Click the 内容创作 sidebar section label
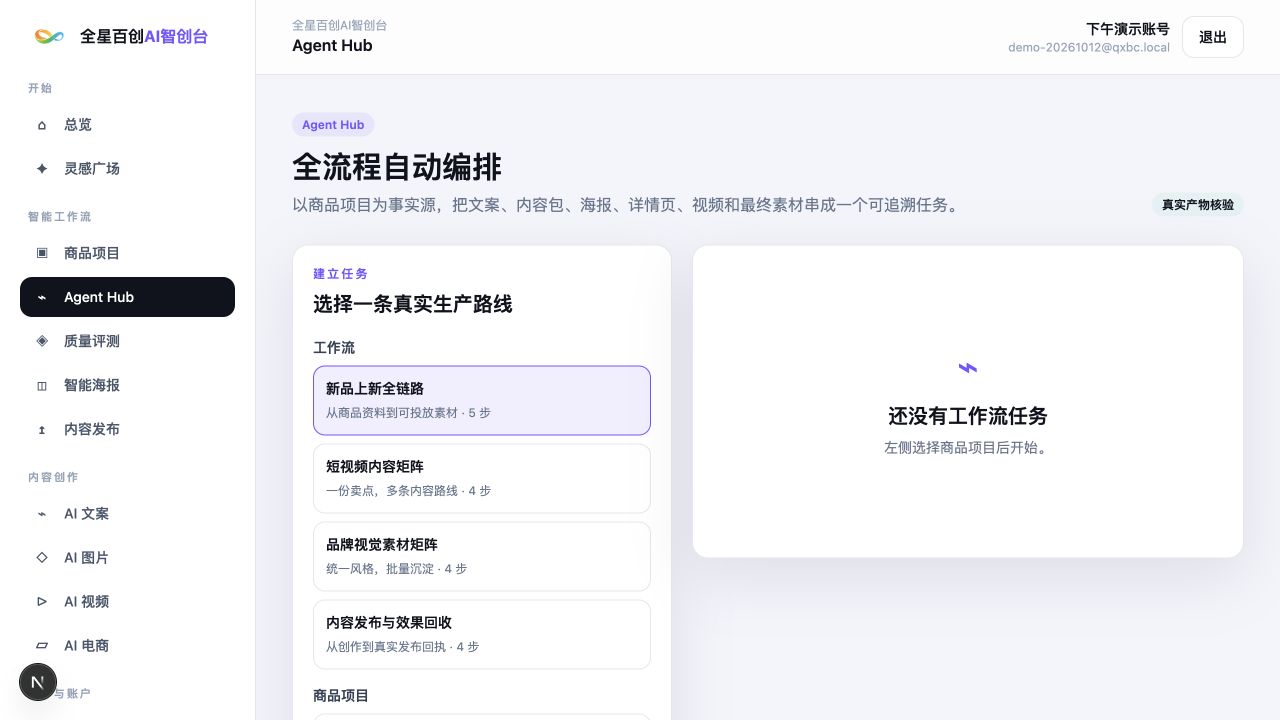1280x720 pixels. [53, 478]
